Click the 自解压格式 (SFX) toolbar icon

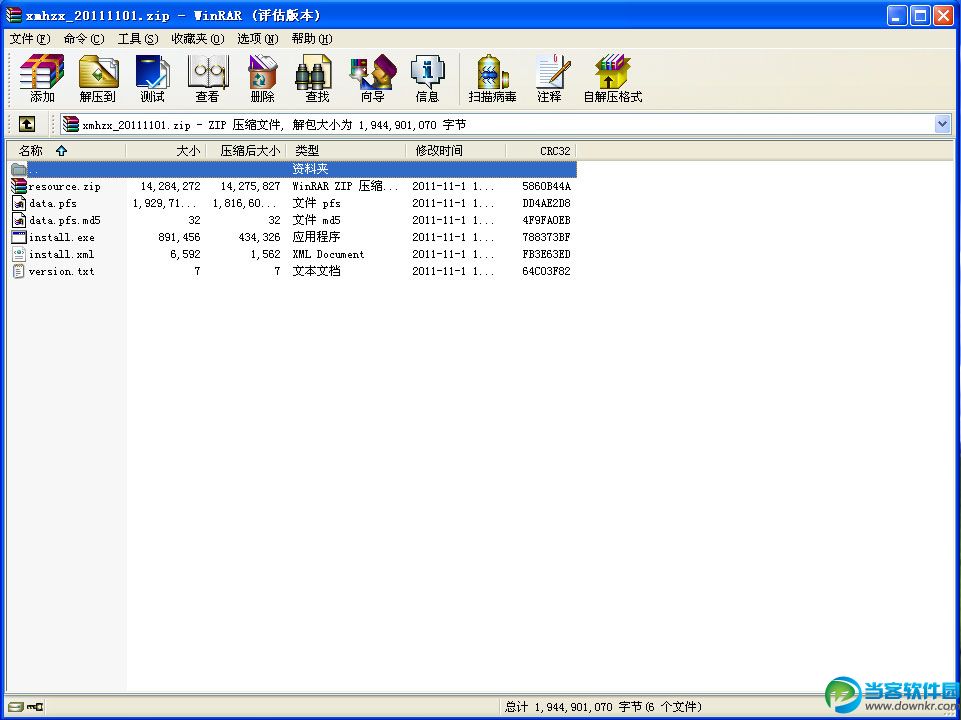tap(612, 78)
